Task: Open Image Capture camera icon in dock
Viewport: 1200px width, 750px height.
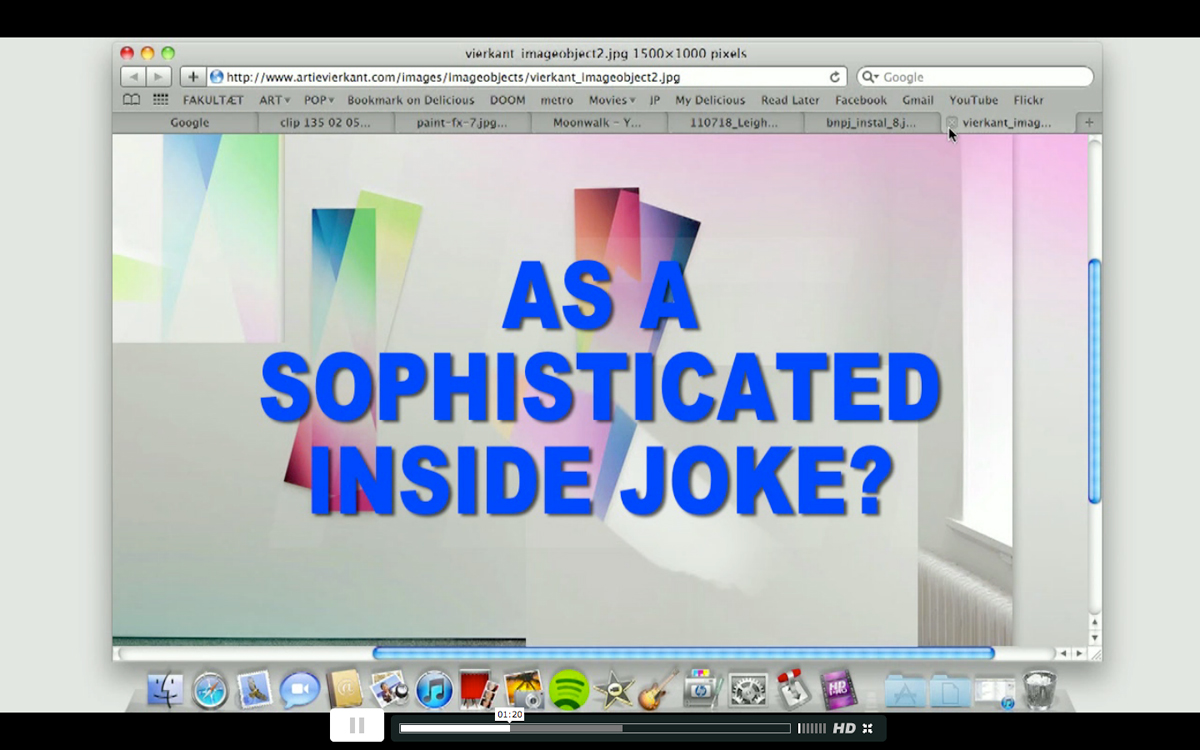Action: (x=524, y=690)
